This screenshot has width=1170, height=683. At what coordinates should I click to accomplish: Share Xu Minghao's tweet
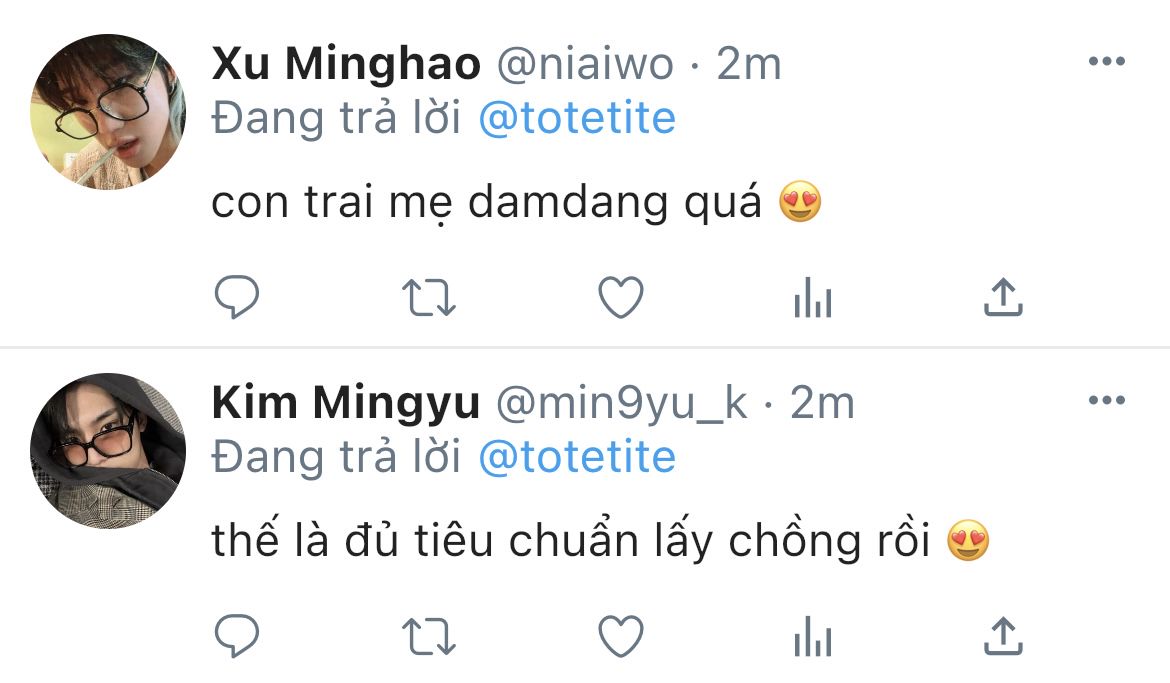(1003, 297)
